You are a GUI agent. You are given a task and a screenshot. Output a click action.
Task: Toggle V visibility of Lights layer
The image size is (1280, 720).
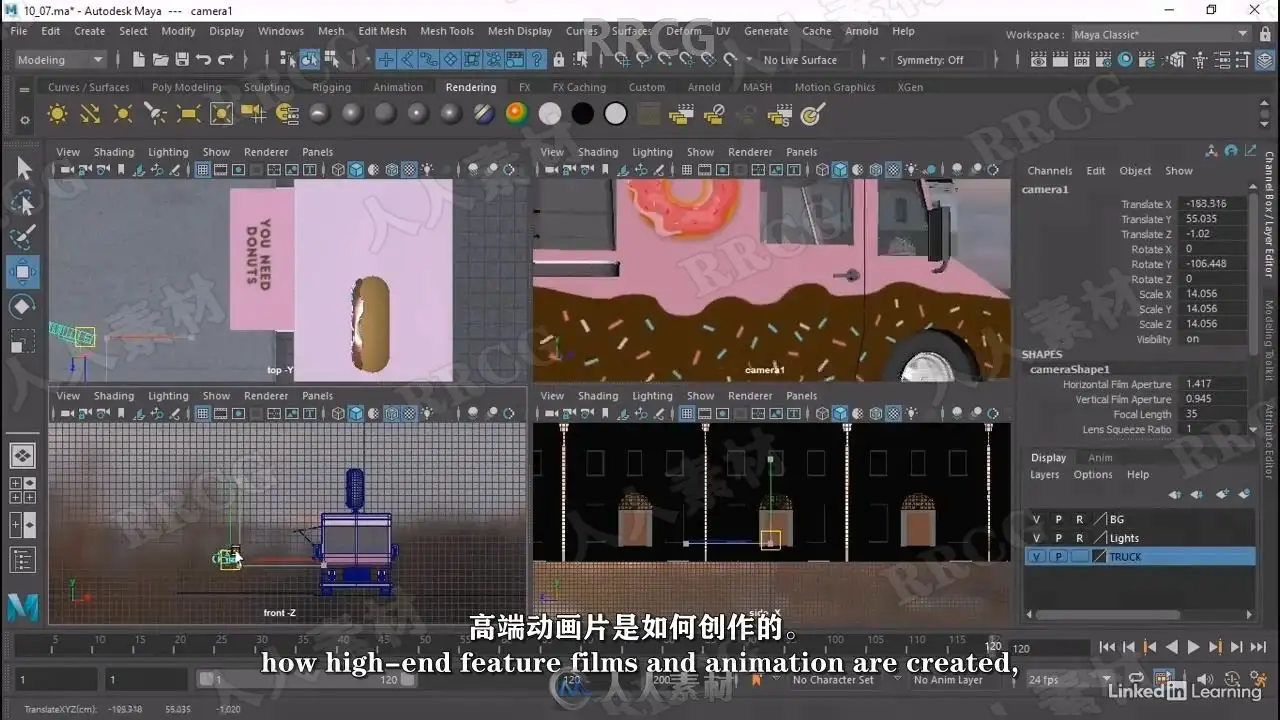1037,538
